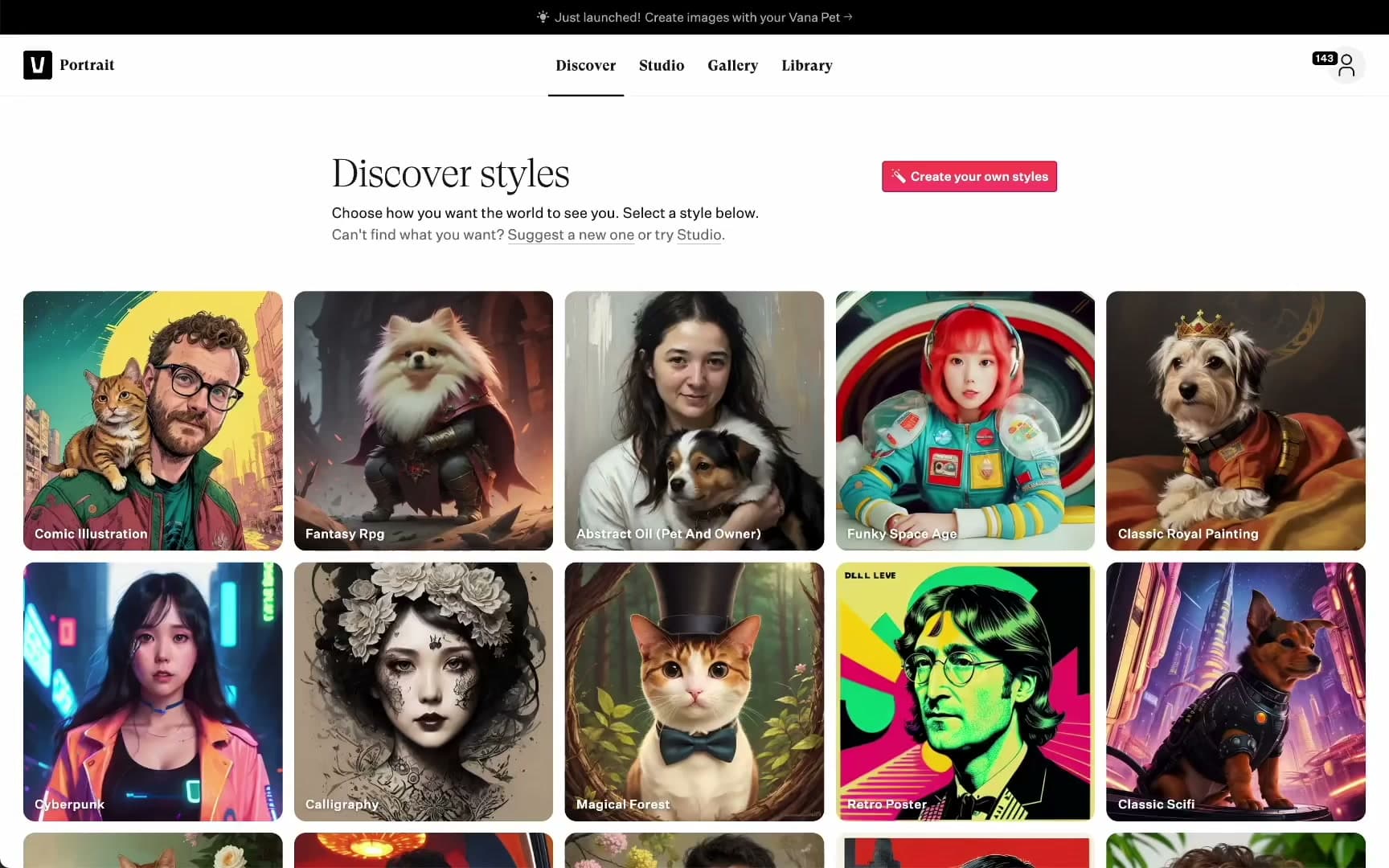Choose the Fantasy Rpg style card
1389x868 pixels.
[x=424, y=420]
